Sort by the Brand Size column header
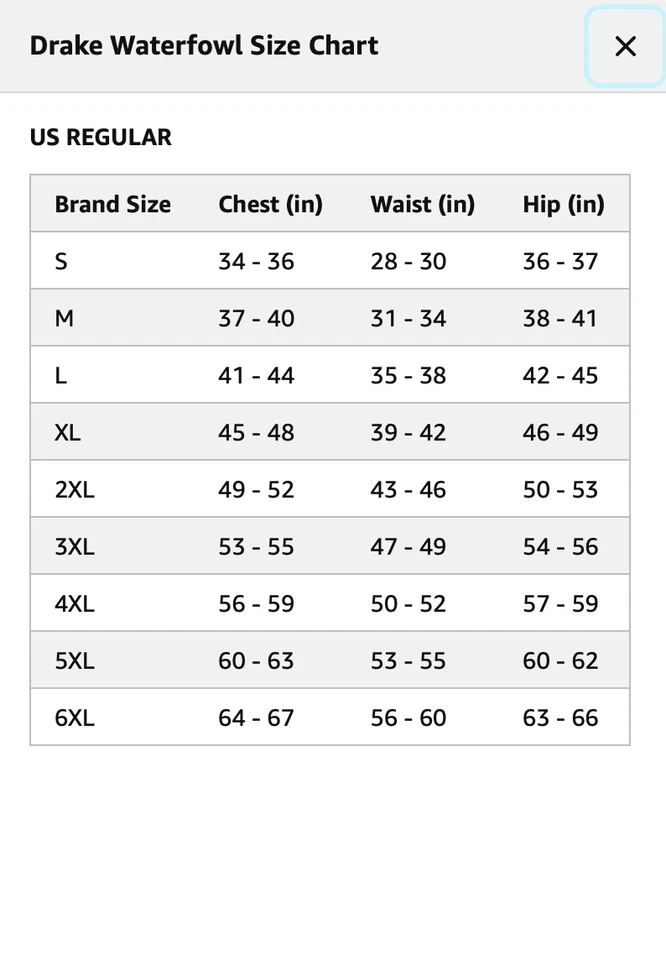This screenshot has height=960, width=666. (x=112, y=204)
